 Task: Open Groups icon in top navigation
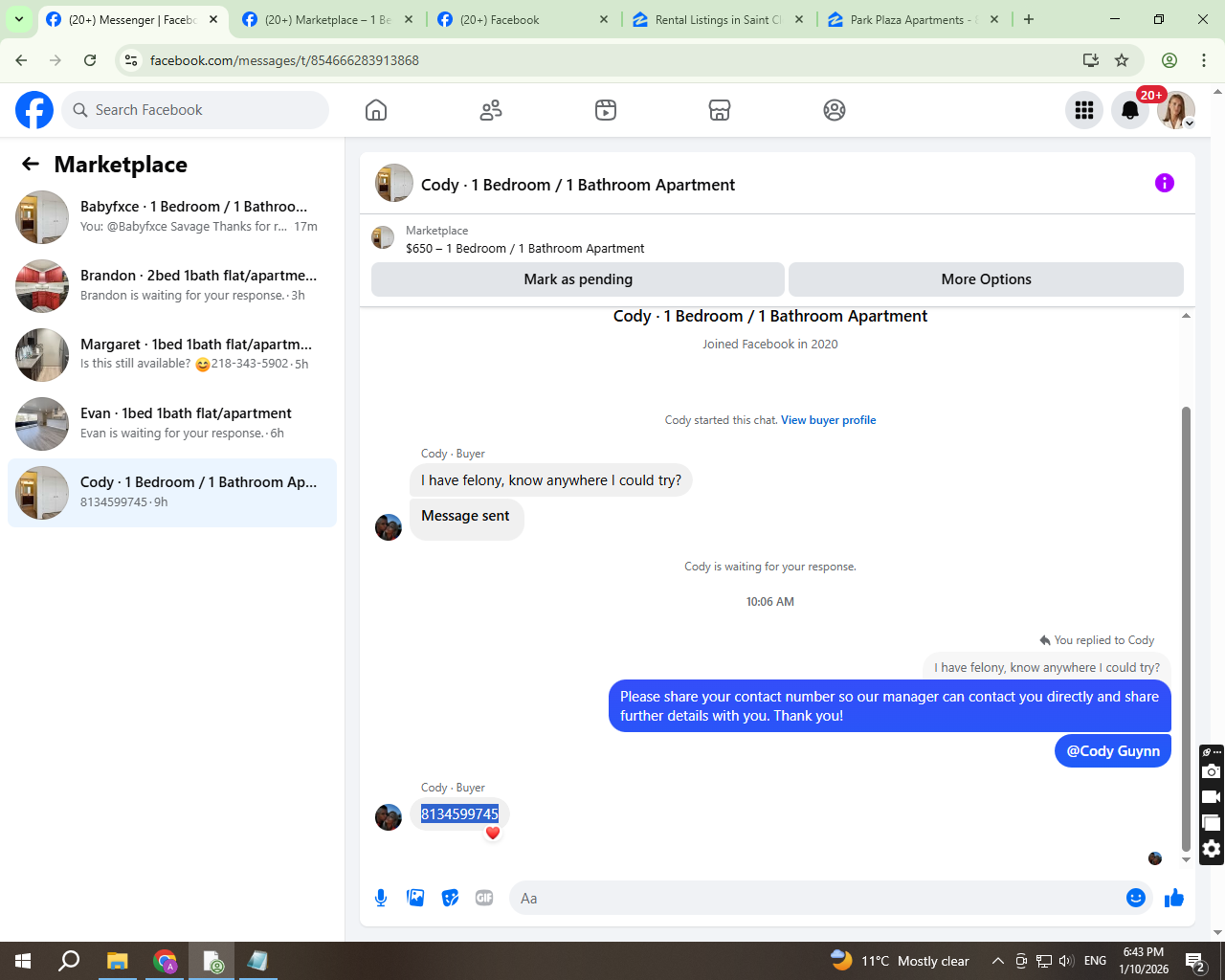tap(835, 110)
